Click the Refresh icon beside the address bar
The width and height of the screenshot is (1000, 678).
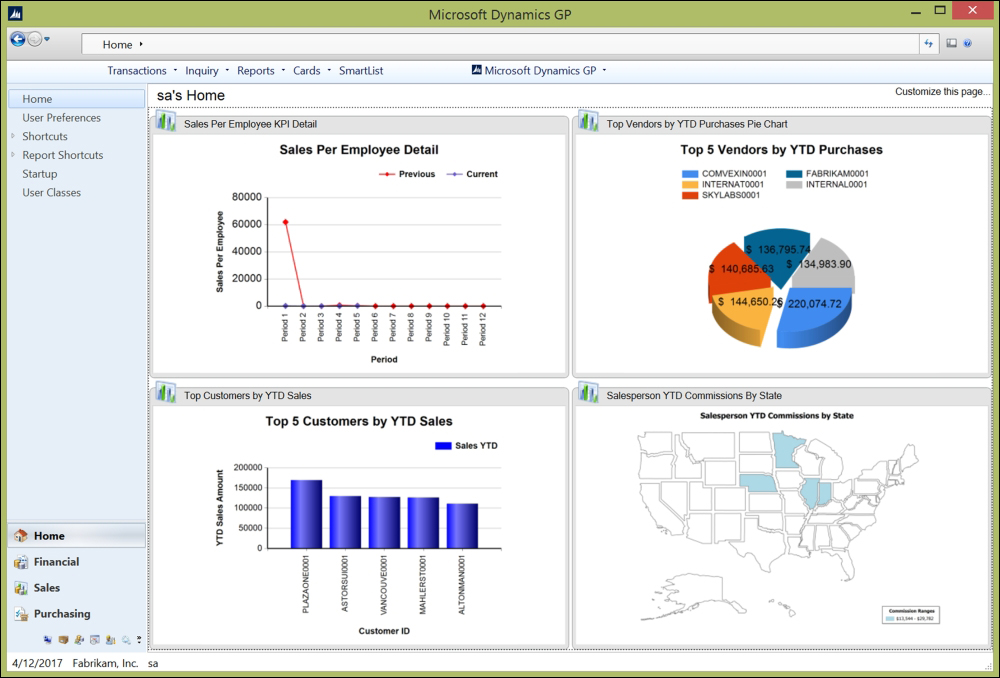[929, 43]
